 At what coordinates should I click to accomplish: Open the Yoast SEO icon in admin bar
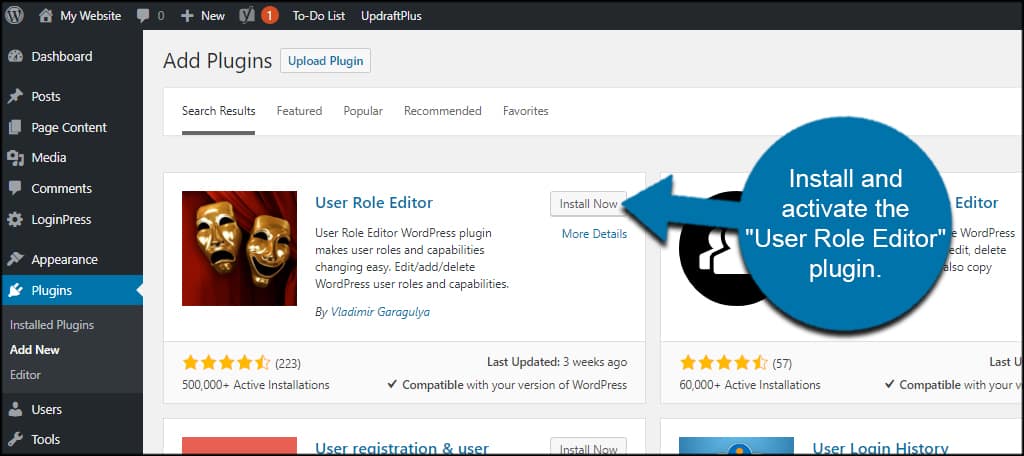click(247, 16)
